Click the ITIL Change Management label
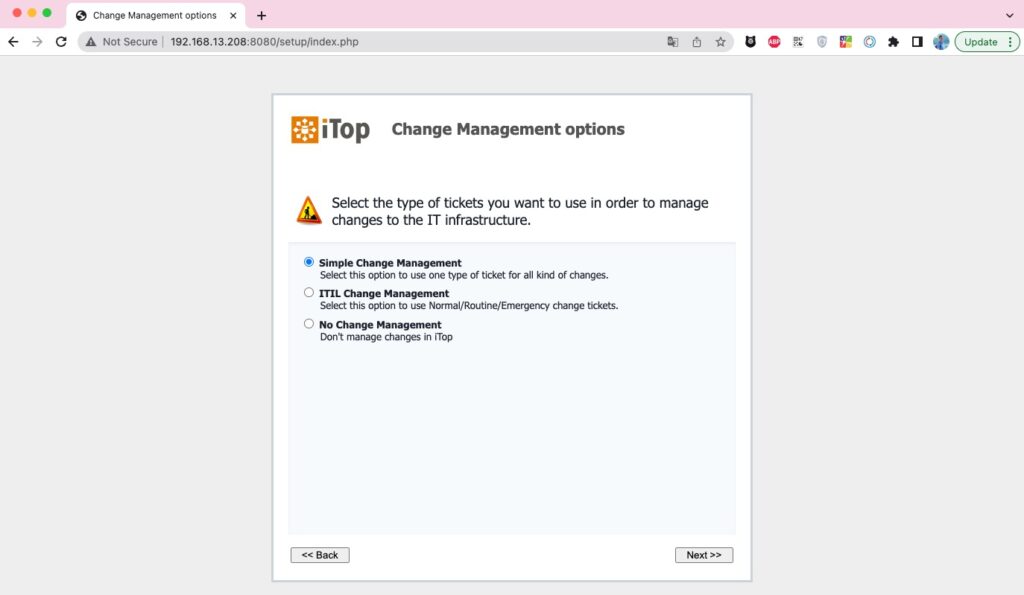This screenshot has width=1024, height=595. coord(384,293)
